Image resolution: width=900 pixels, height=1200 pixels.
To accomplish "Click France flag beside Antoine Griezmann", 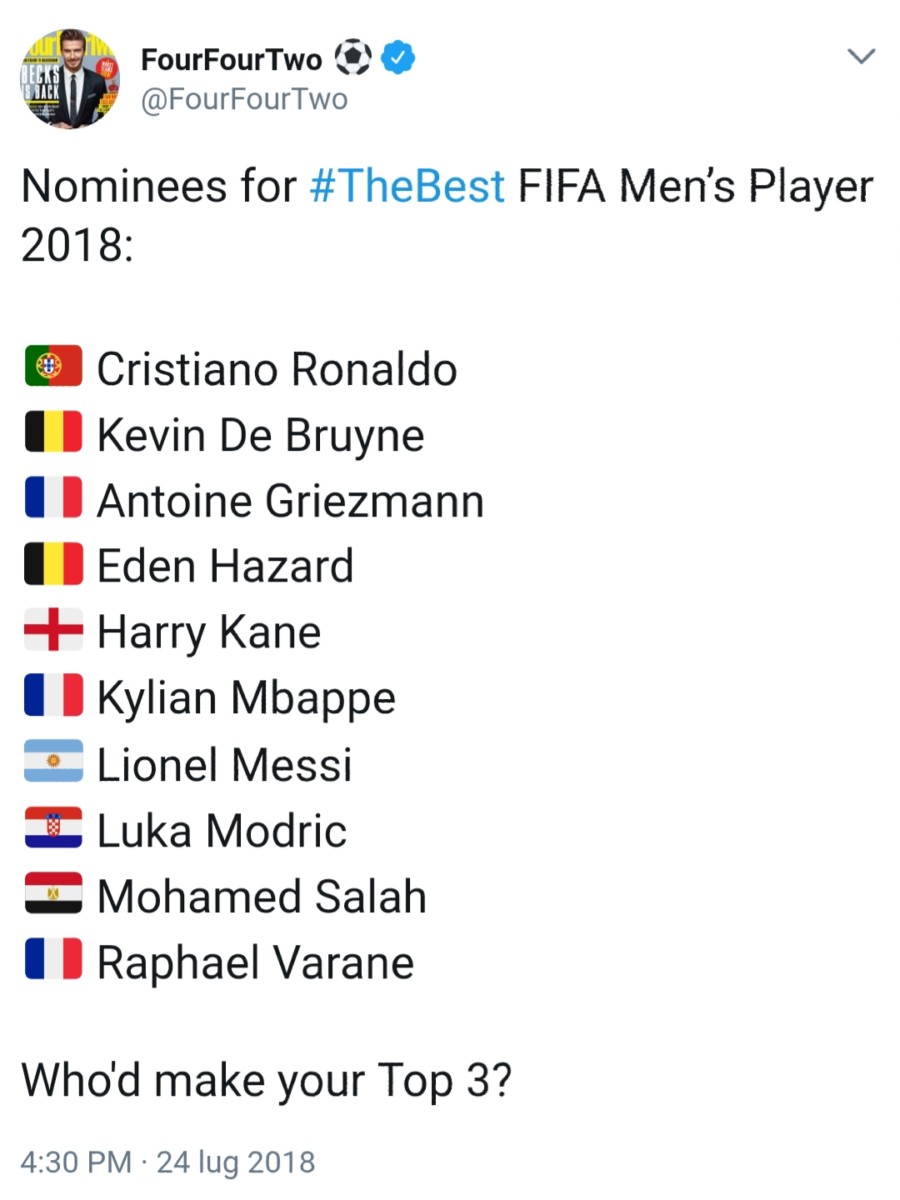I will (x=53, y=500).
